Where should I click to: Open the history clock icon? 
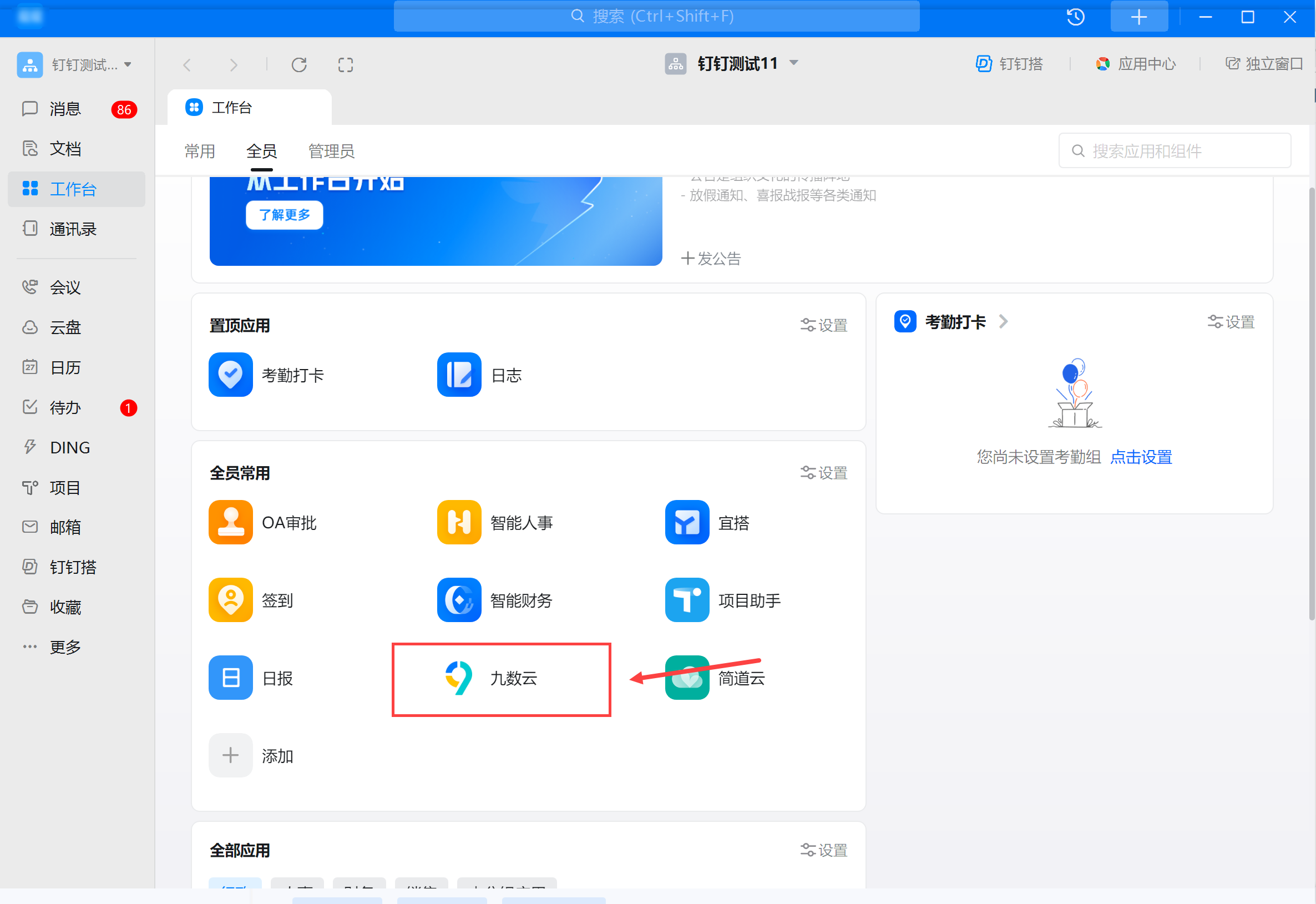click(x=1076, y=17)
